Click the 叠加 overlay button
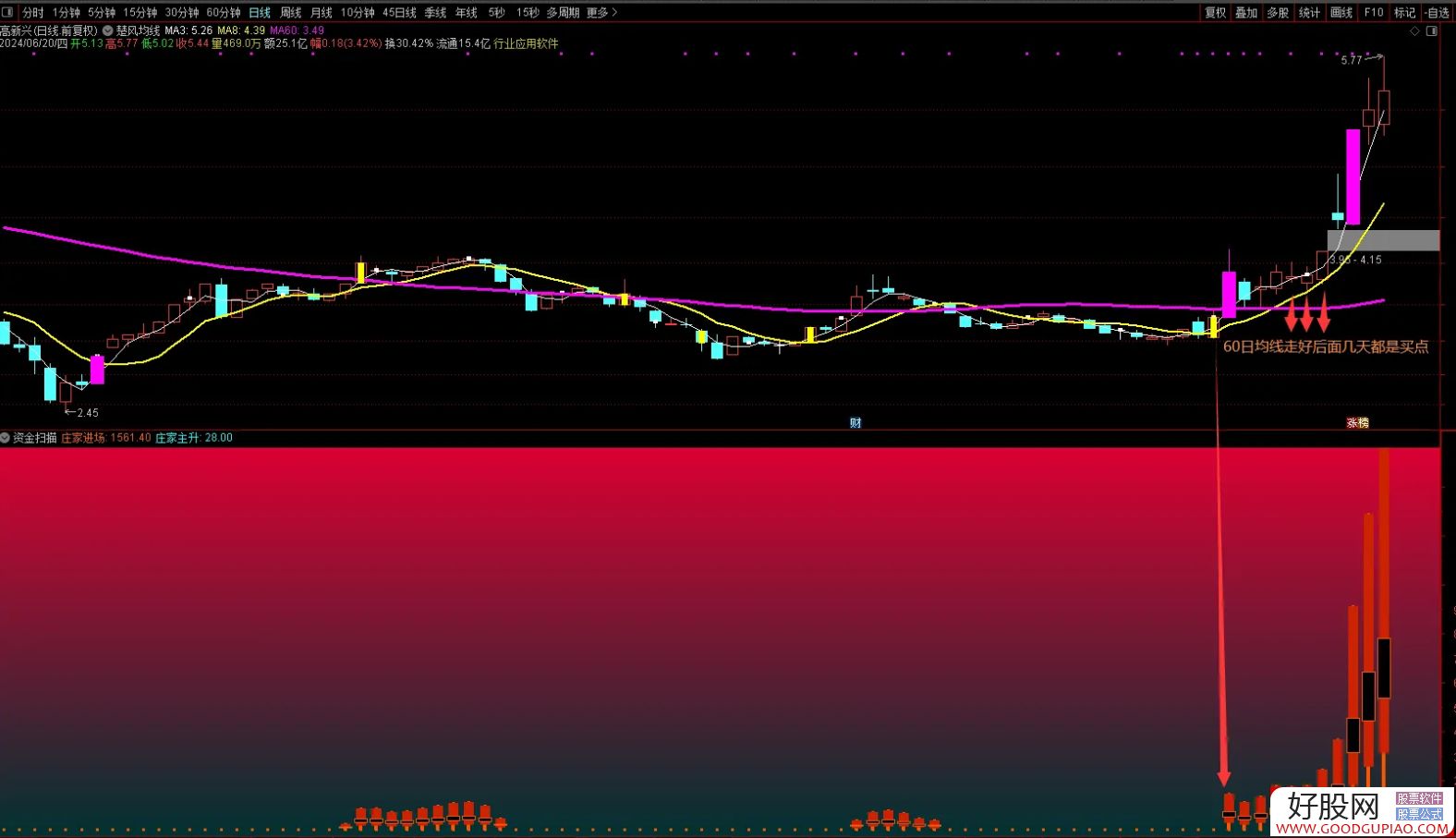1456x838 pixels. coord(1246,12)
